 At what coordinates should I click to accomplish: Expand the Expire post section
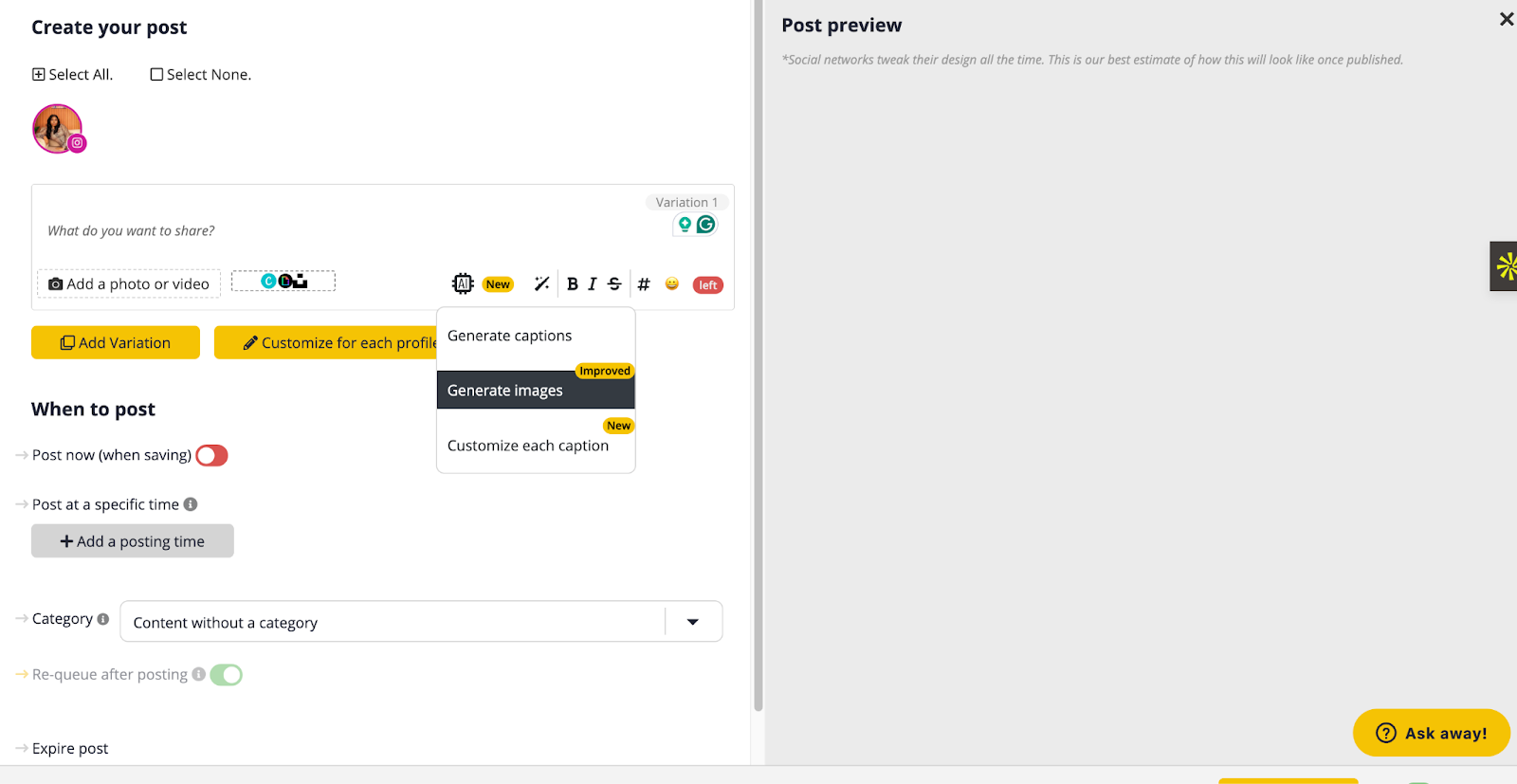tap(70, 749)
